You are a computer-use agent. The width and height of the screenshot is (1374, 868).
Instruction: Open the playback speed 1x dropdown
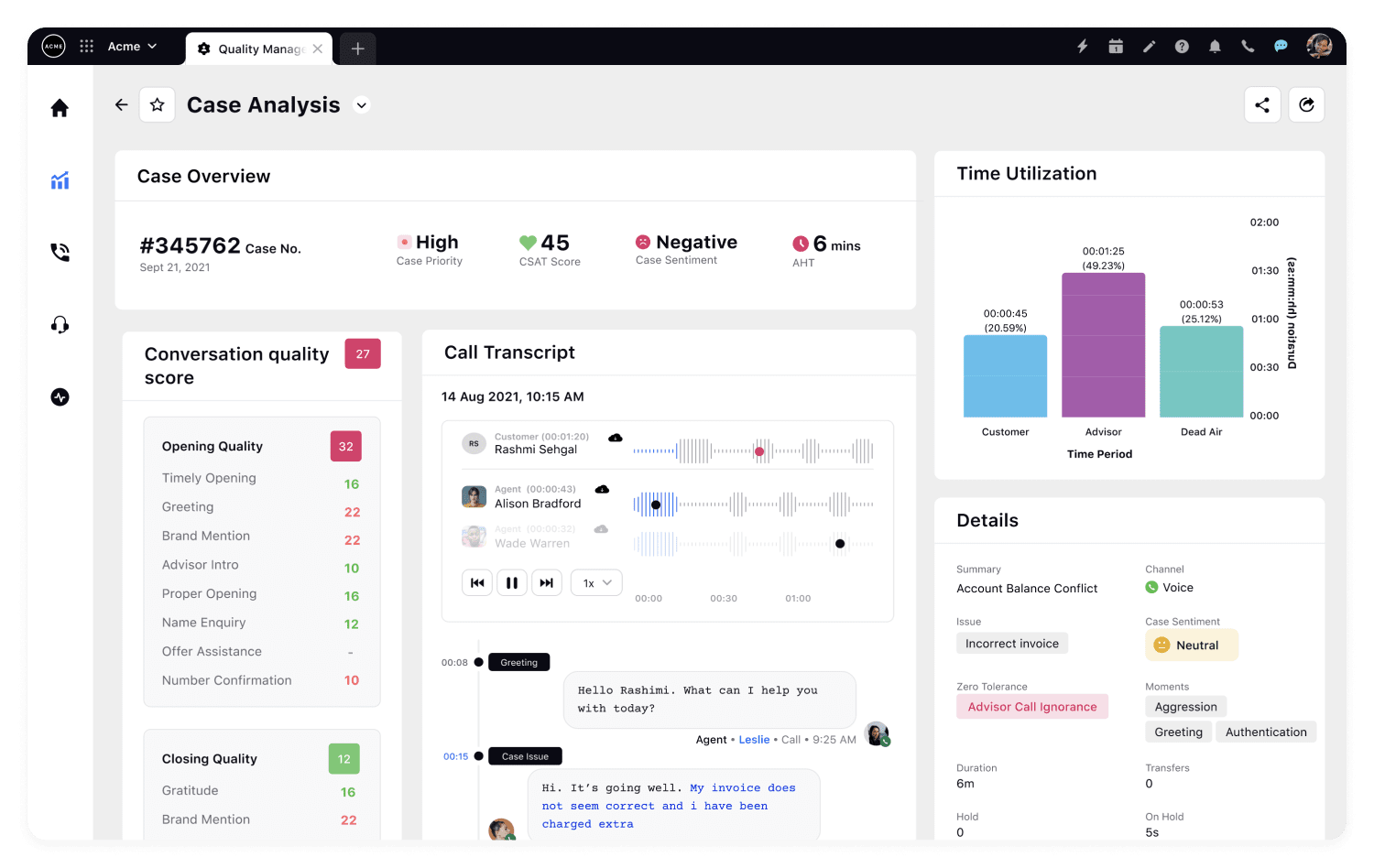pos(596,582)
